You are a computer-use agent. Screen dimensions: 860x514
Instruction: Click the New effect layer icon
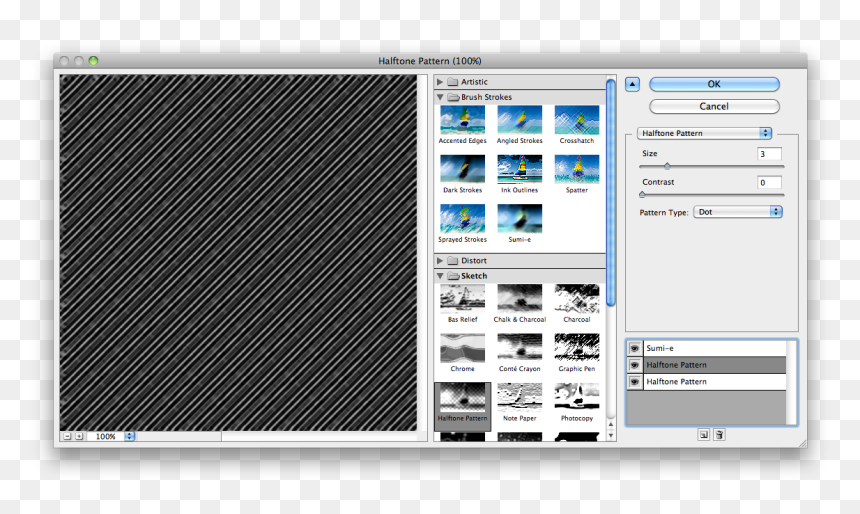[703, 434]
